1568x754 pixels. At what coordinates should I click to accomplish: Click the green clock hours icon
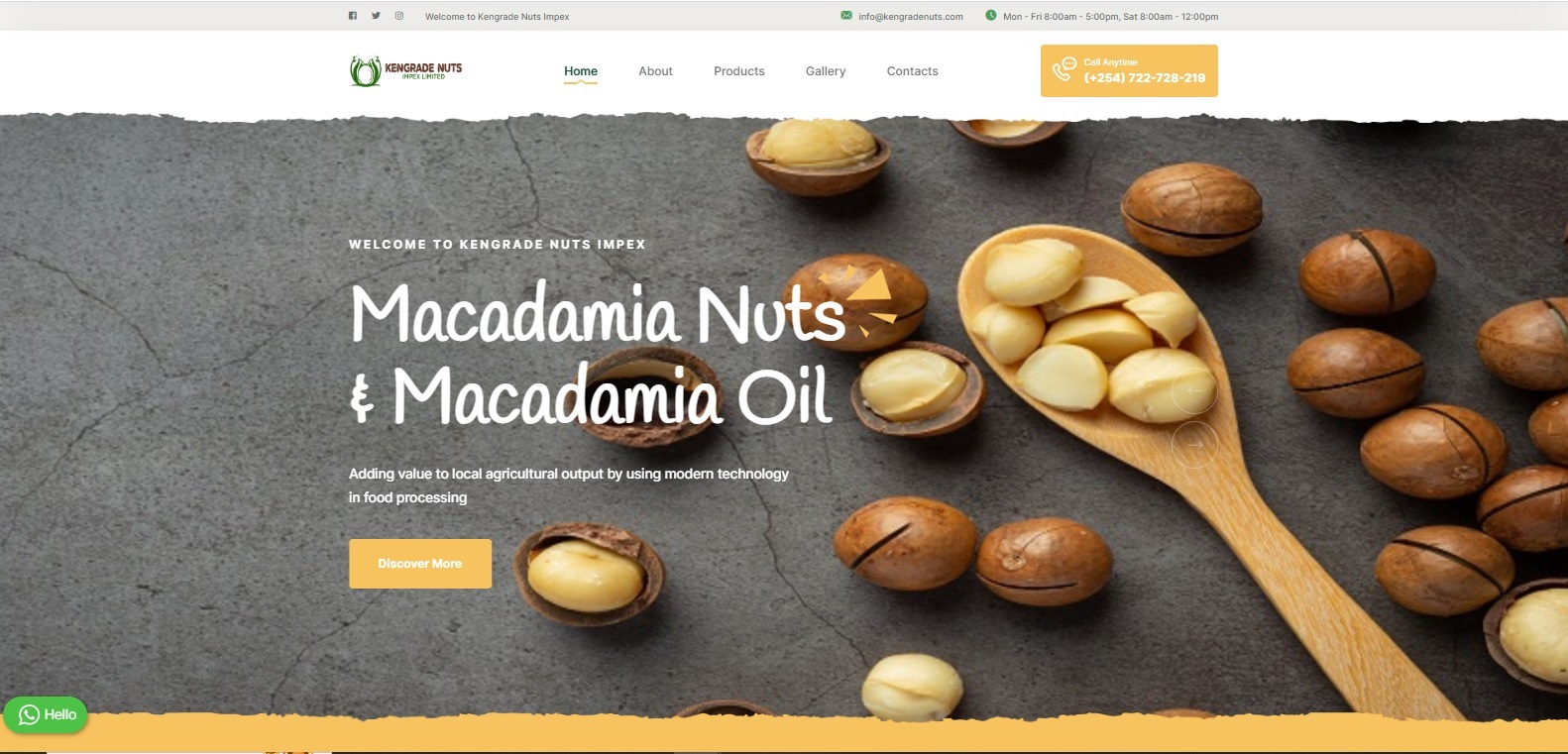(990, 15)
